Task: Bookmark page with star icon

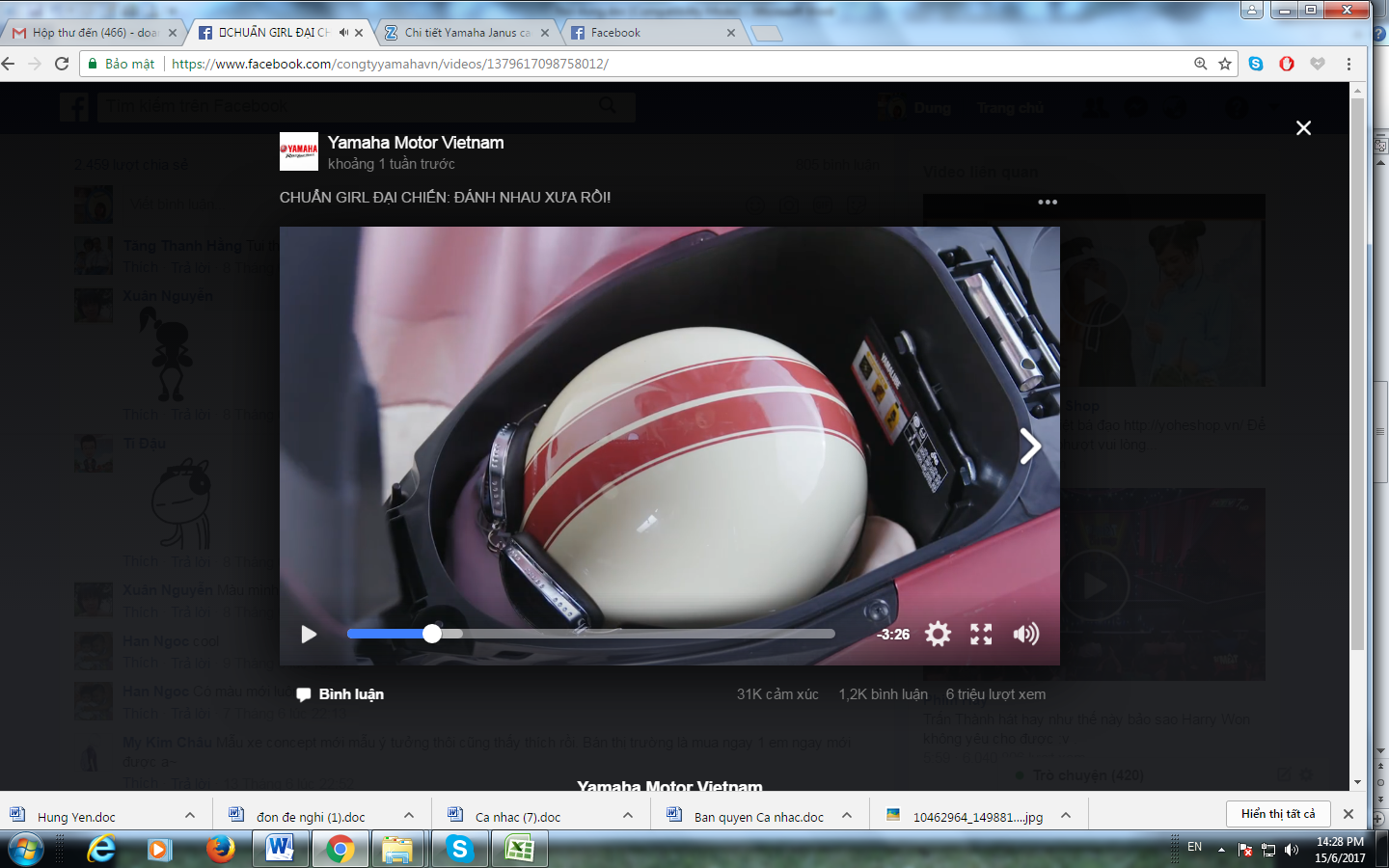Action: click(1225, 64)
